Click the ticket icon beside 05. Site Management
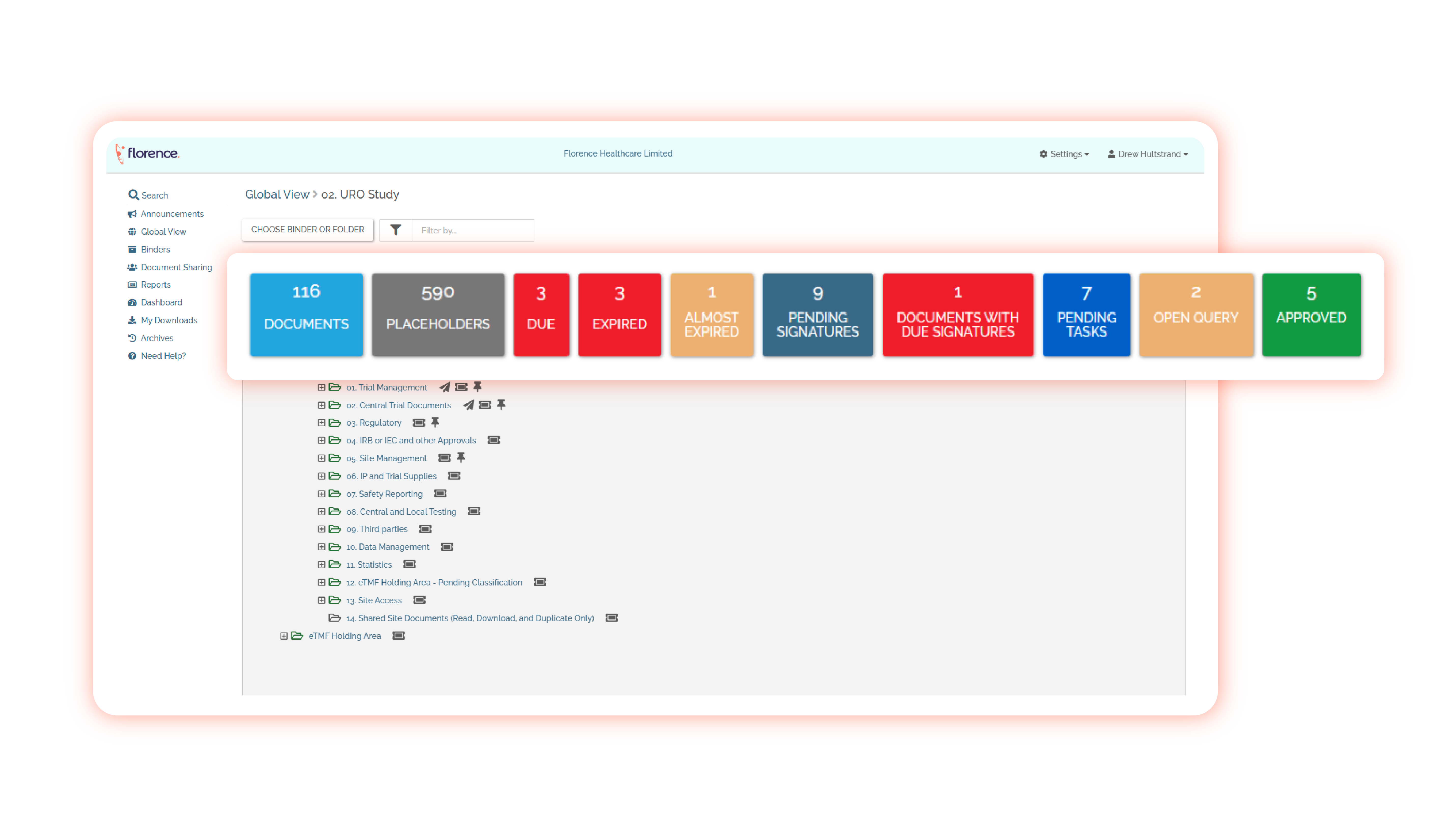 (x=444, y=458)
